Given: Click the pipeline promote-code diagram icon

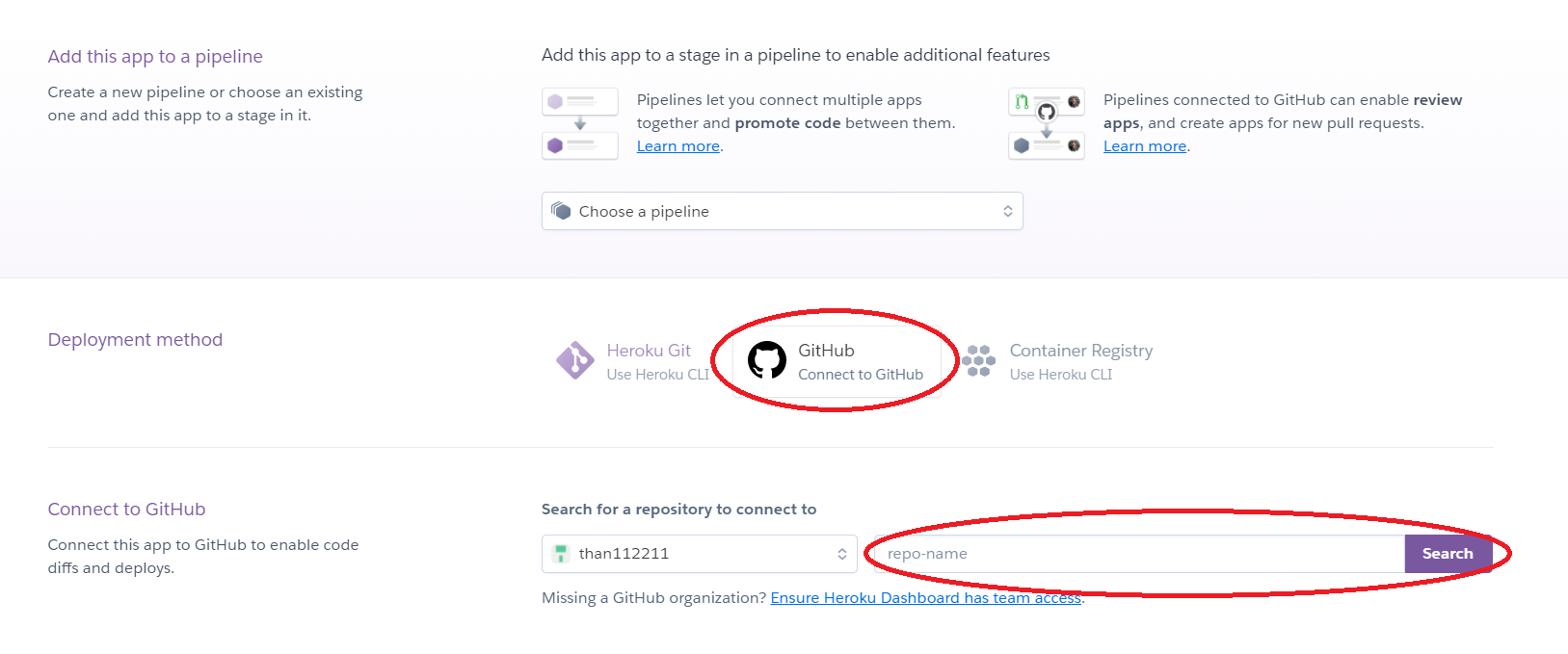Looking at the screenshot, I should pos(580,123).
